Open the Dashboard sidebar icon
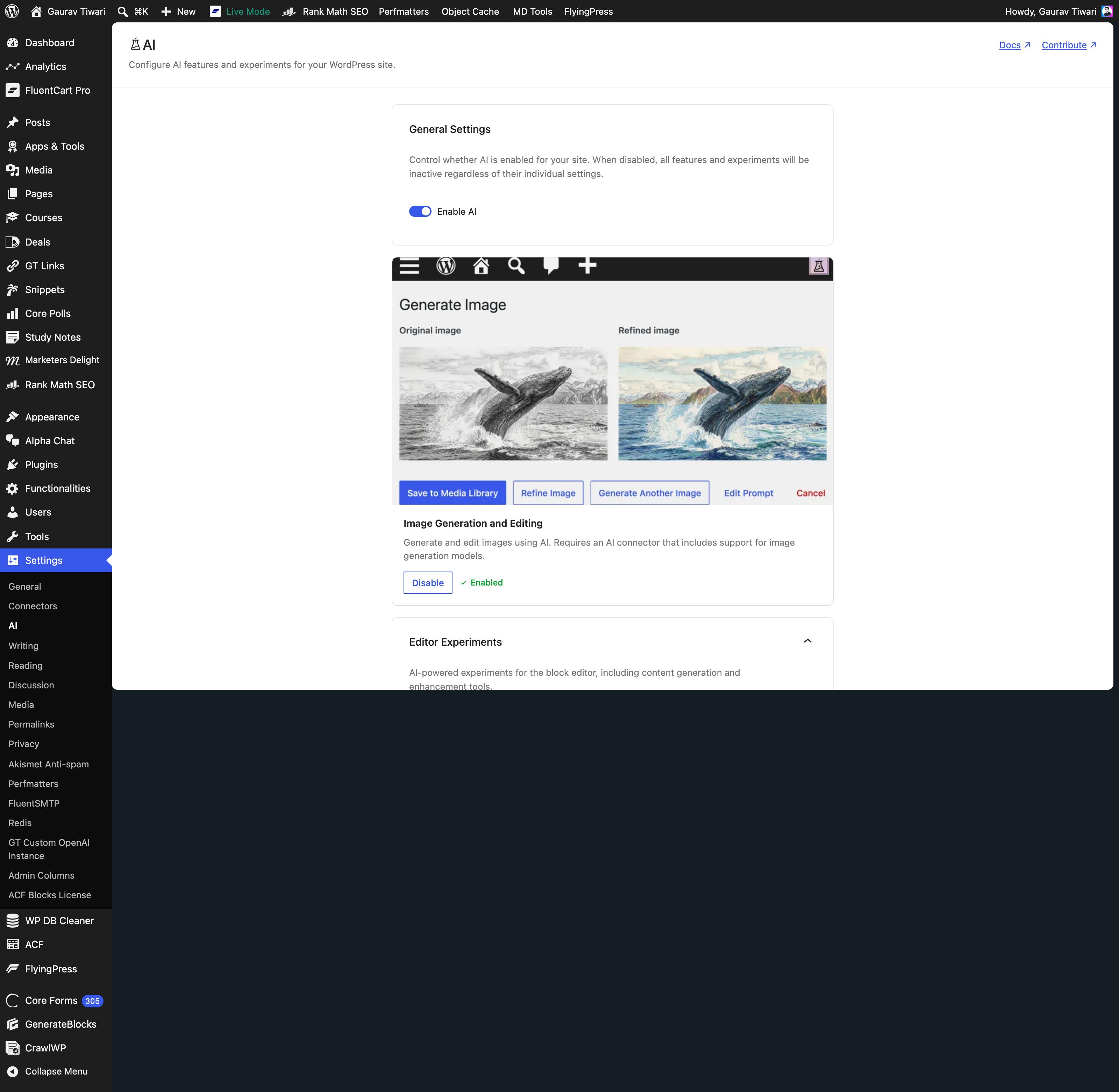The height and width of the screenshot is (1092, 1119). tap(13, 43)
